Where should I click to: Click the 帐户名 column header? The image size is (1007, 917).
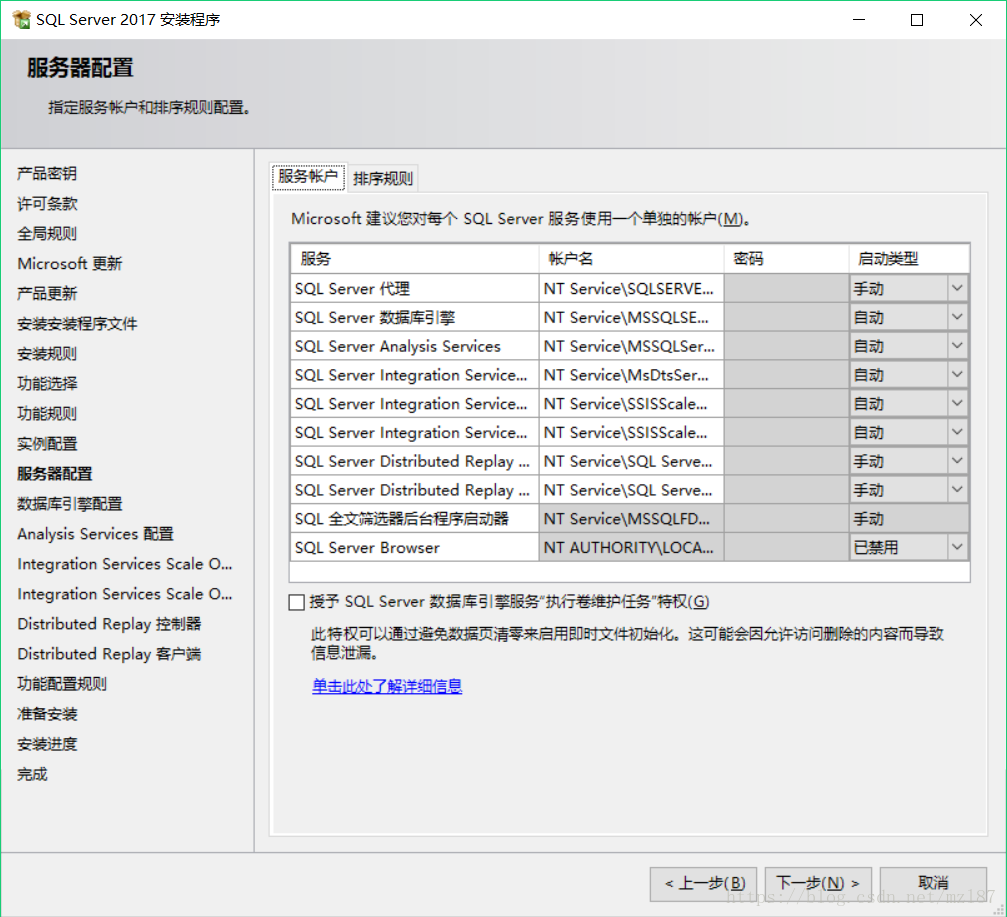(631, 259)
